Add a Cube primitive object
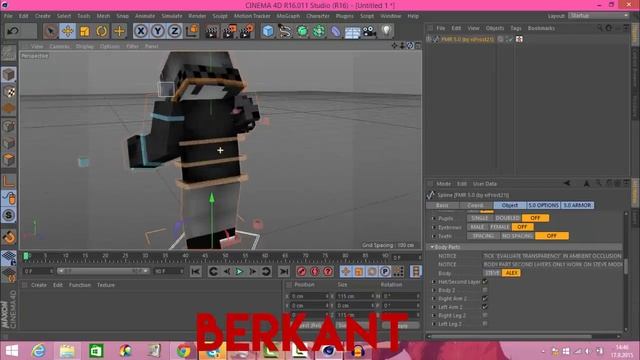 268,31
